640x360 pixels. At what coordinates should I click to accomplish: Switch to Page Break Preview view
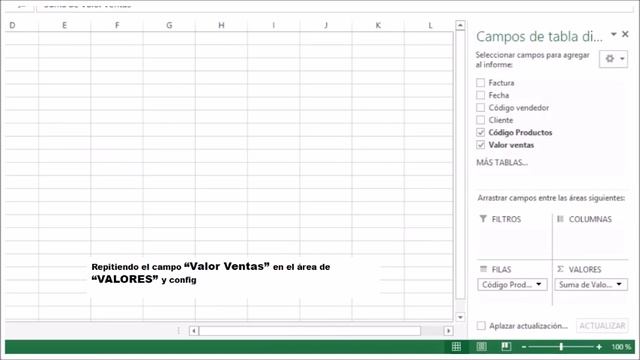(506, 347)
